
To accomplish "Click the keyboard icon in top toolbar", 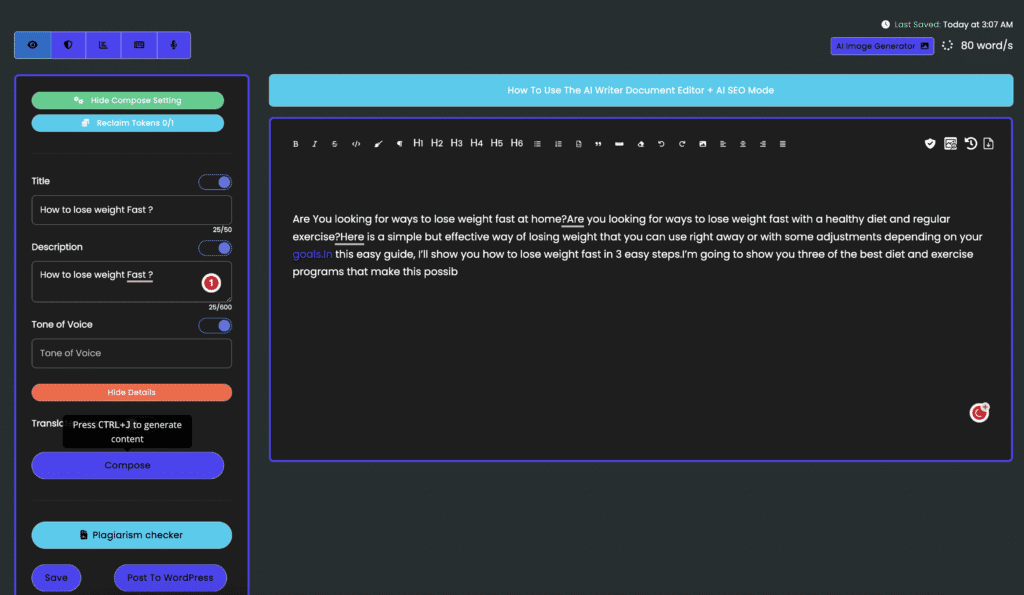I will 138,45.
